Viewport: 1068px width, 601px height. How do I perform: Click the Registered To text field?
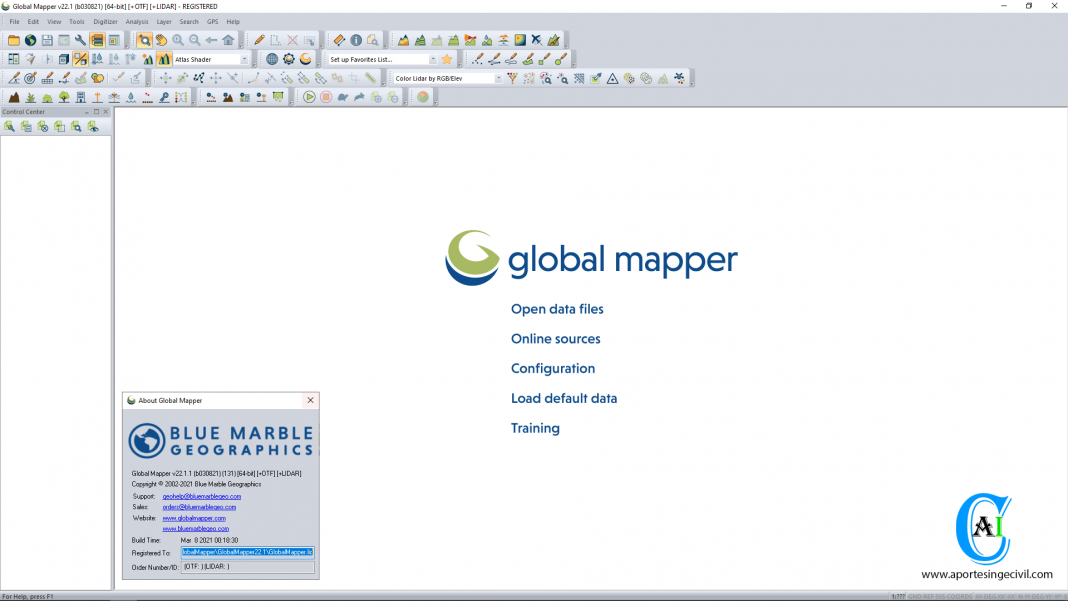(x=248, y=553)
